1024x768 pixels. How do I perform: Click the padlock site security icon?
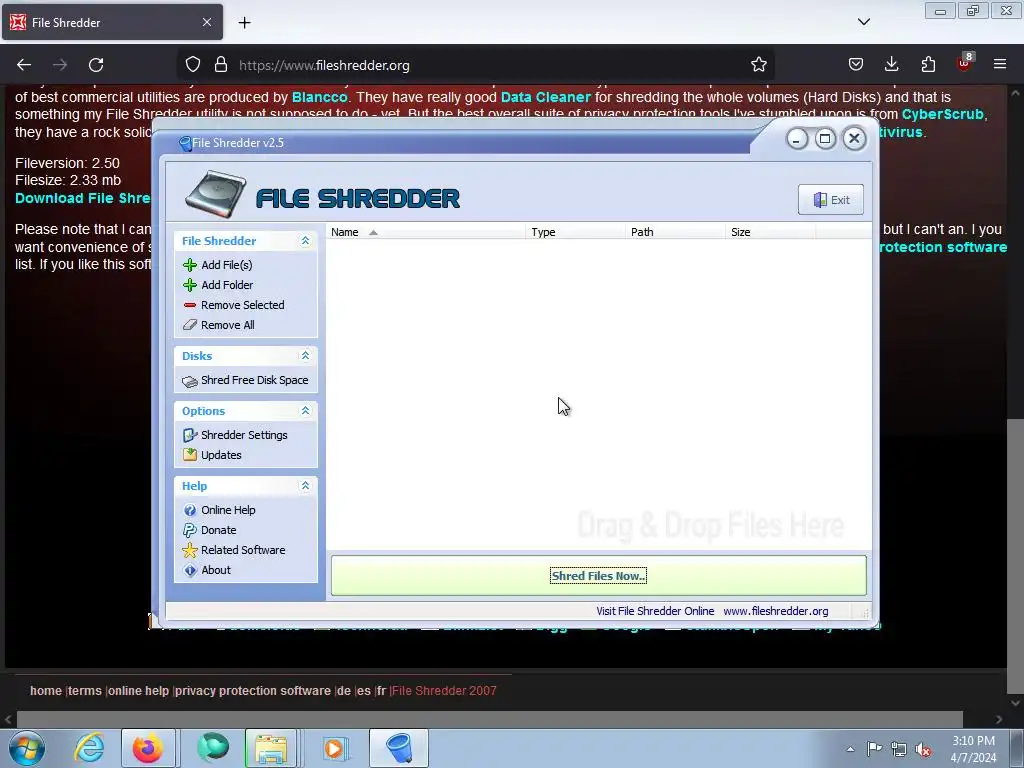point(221,65)
